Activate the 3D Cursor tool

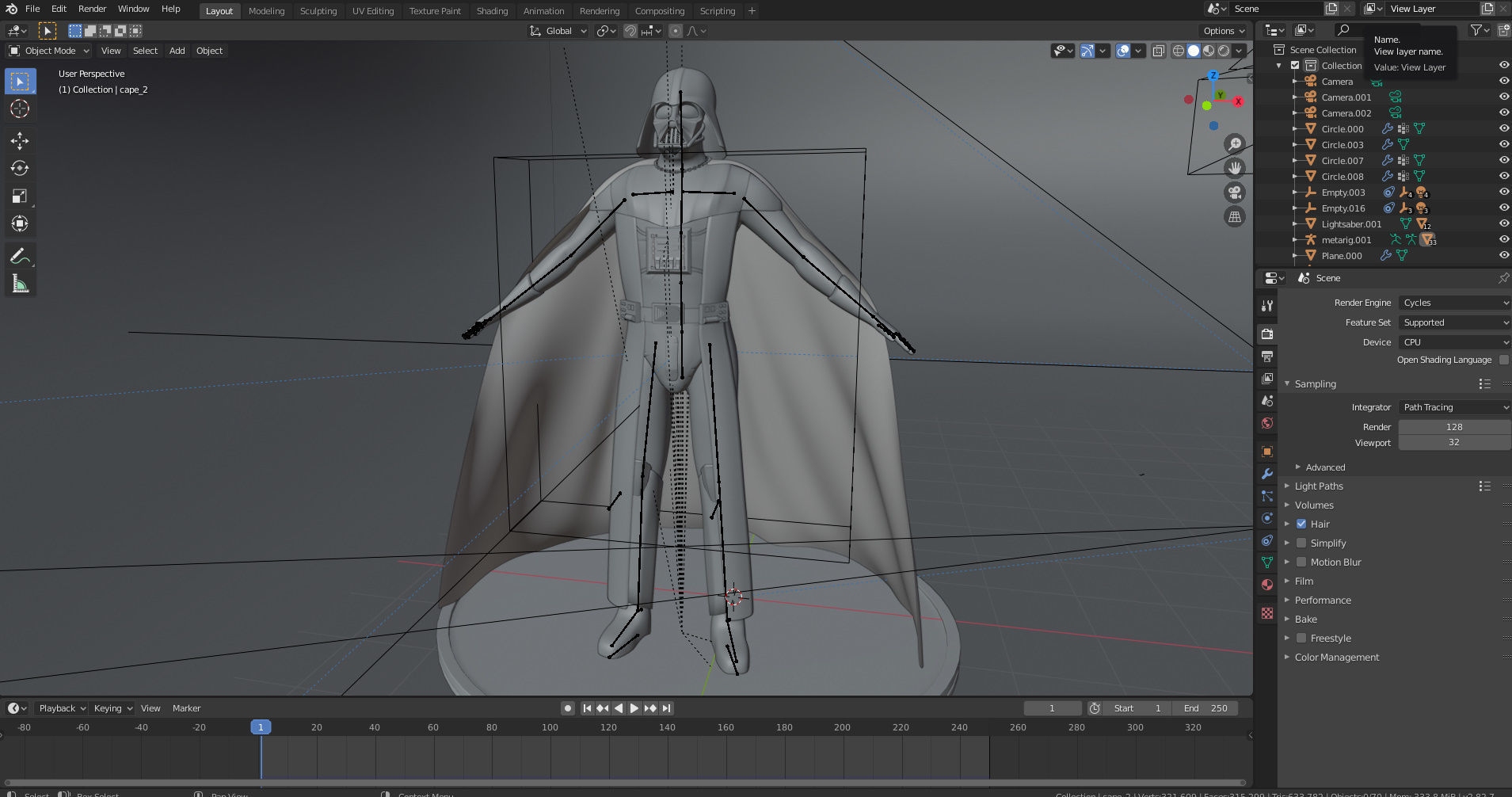(20, 109)
